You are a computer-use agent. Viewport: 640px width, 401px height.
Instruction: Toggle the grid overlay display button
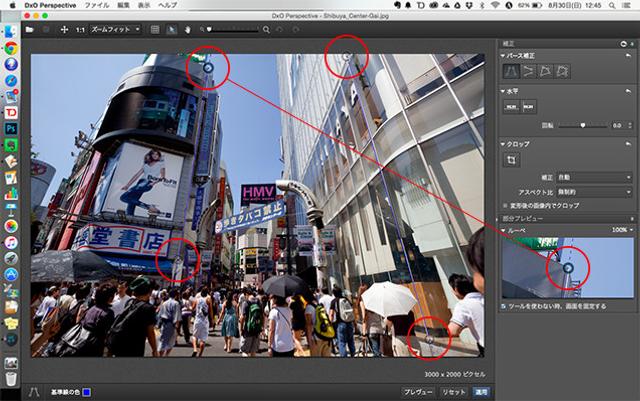coord(155,30)
